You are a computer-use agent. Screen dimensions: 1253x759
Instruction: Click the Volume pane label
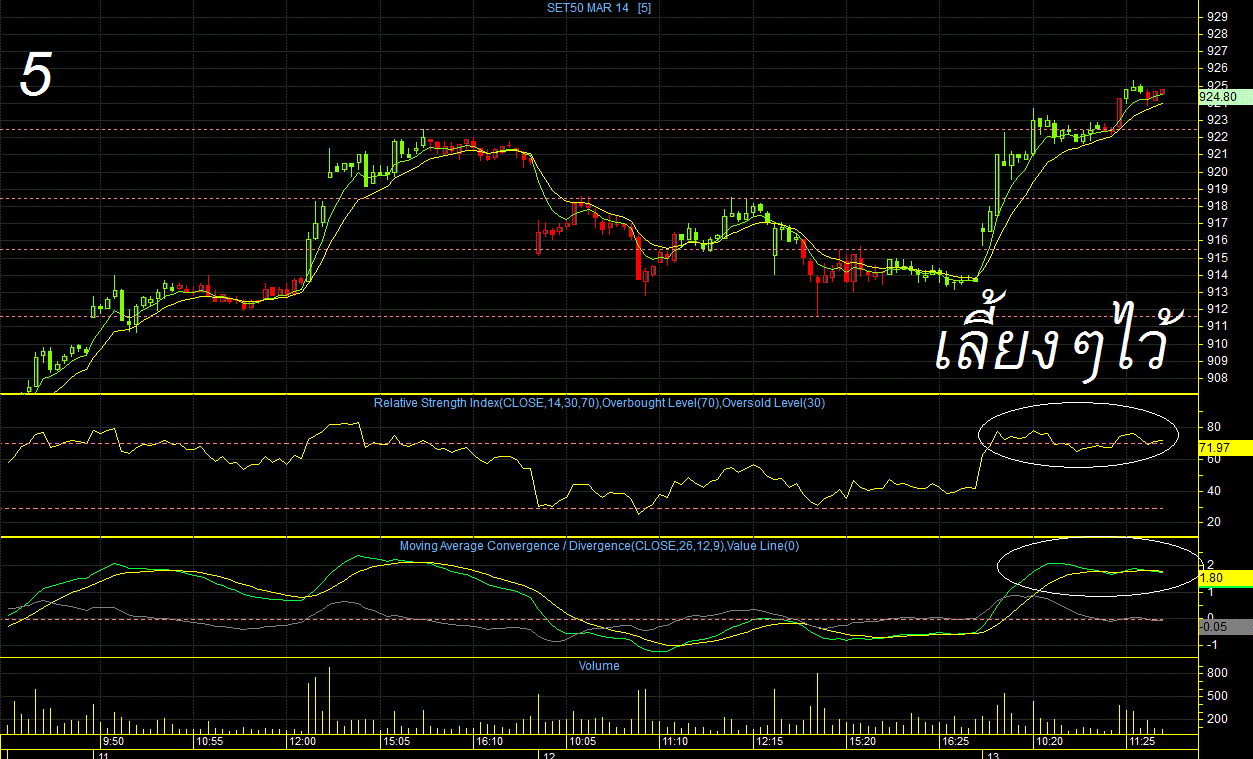pyautogui.click(x=599, y=666)
